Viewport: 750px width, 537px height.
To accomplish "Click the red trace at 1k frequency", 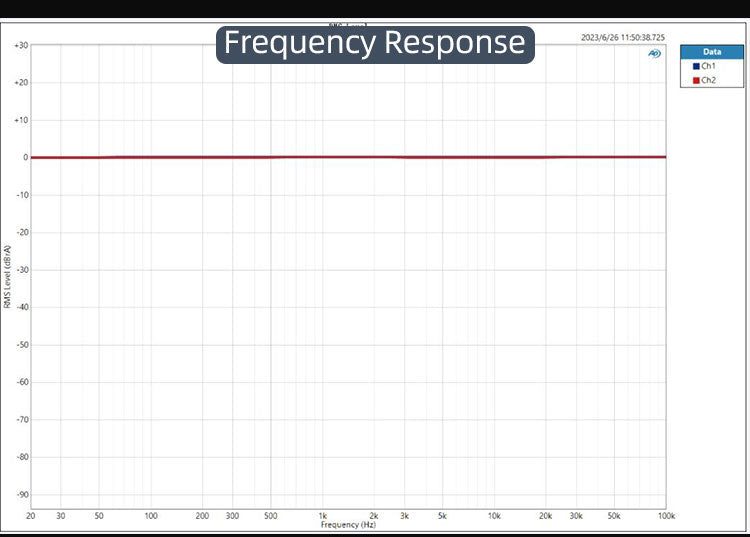I will [323, 157].
